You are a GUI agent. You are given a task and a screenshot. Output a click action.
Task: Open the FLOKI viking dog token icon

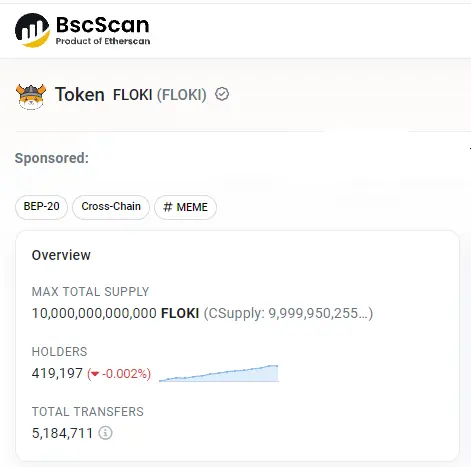[31, 97]
